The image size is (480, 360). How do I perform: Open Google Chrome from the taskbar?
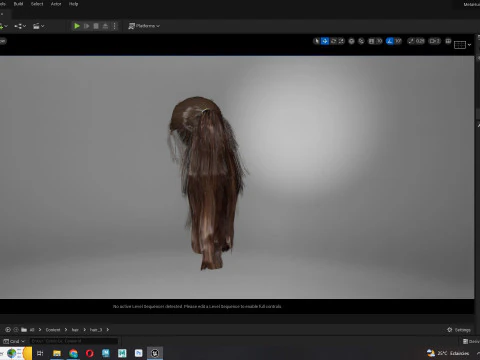coord(73,353)
